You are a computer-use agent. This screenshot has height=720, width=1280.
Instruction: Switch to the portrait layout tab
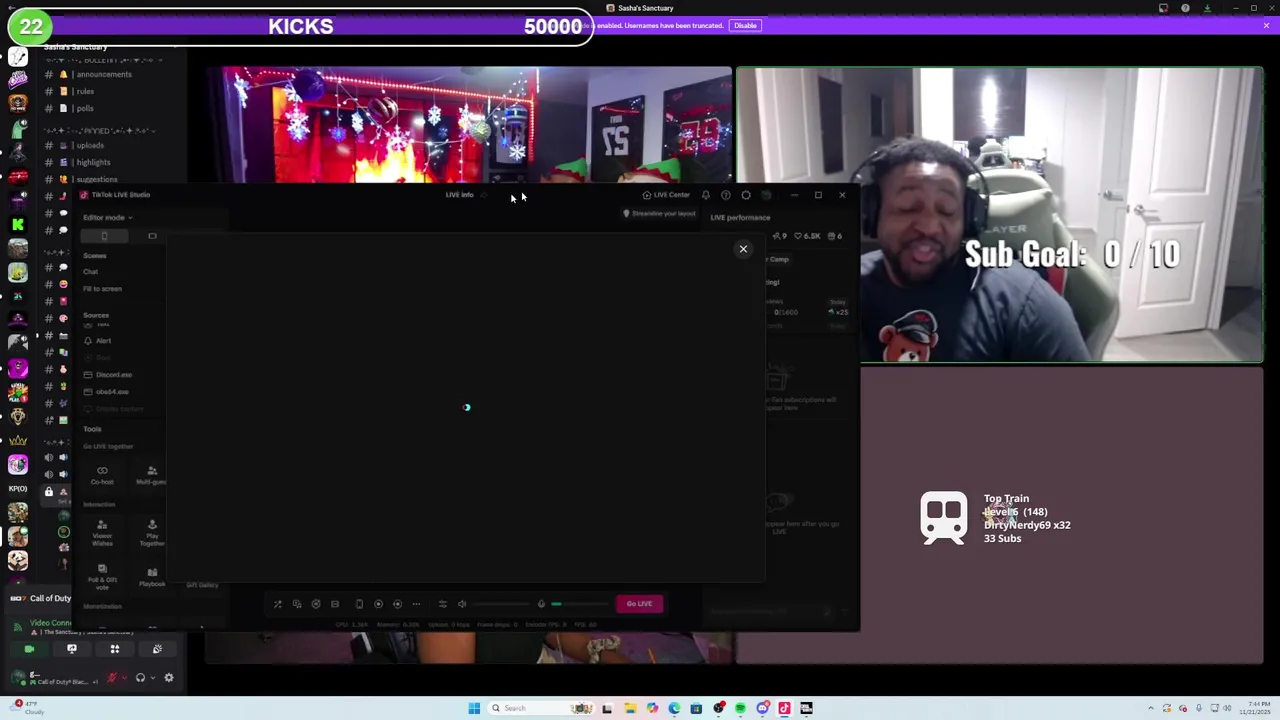coord(104,236)
